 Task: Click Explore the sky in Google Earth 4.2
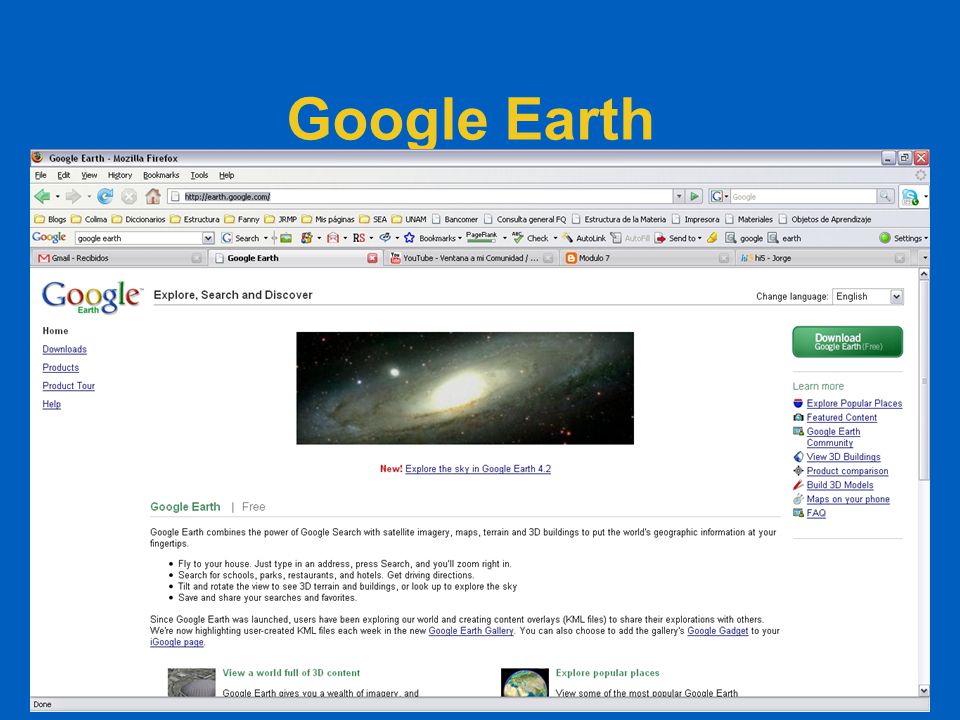pos(478,469)
